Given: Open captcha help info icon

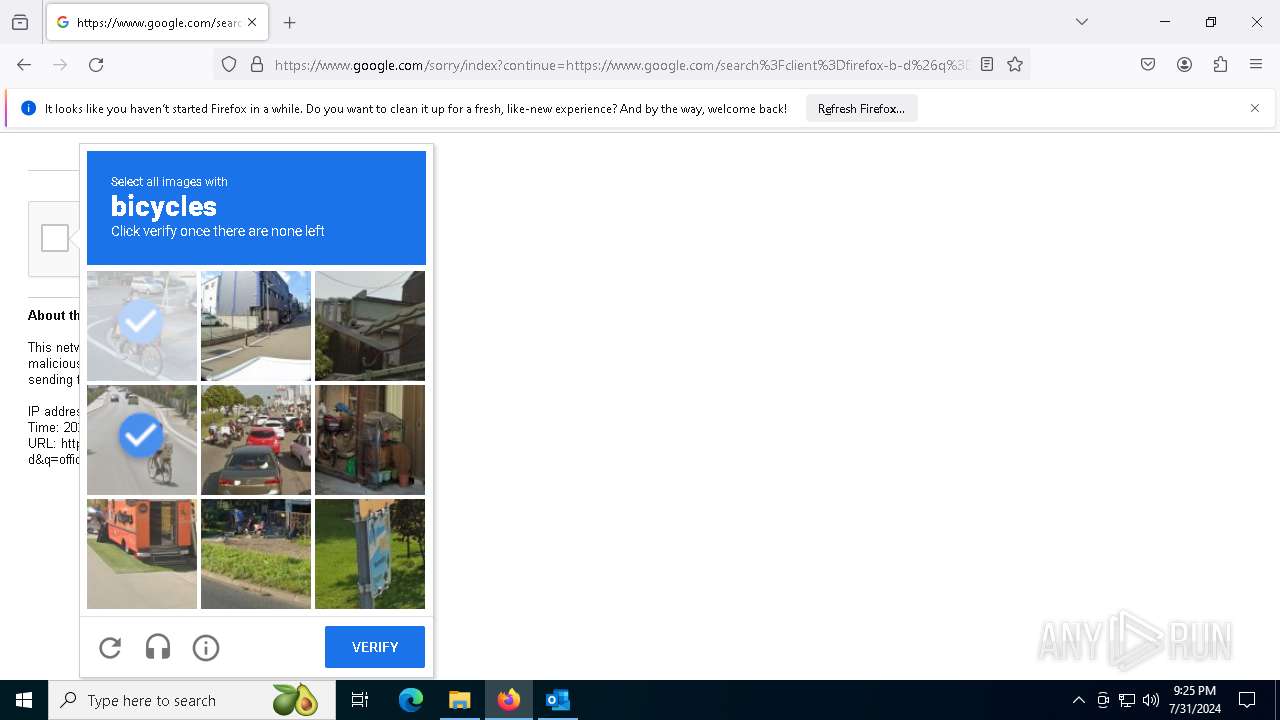Looking at the screenshot, I should [206, 648].
